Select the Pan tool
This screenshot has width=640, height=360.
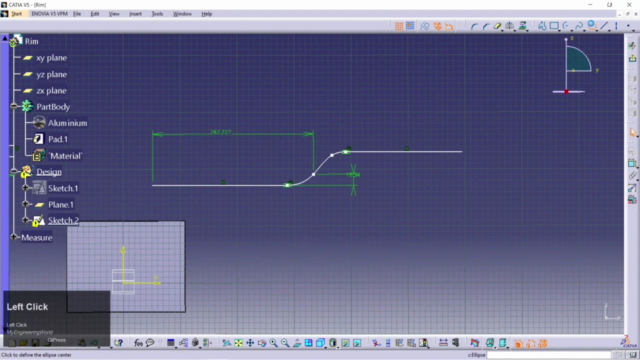point(250,343)
